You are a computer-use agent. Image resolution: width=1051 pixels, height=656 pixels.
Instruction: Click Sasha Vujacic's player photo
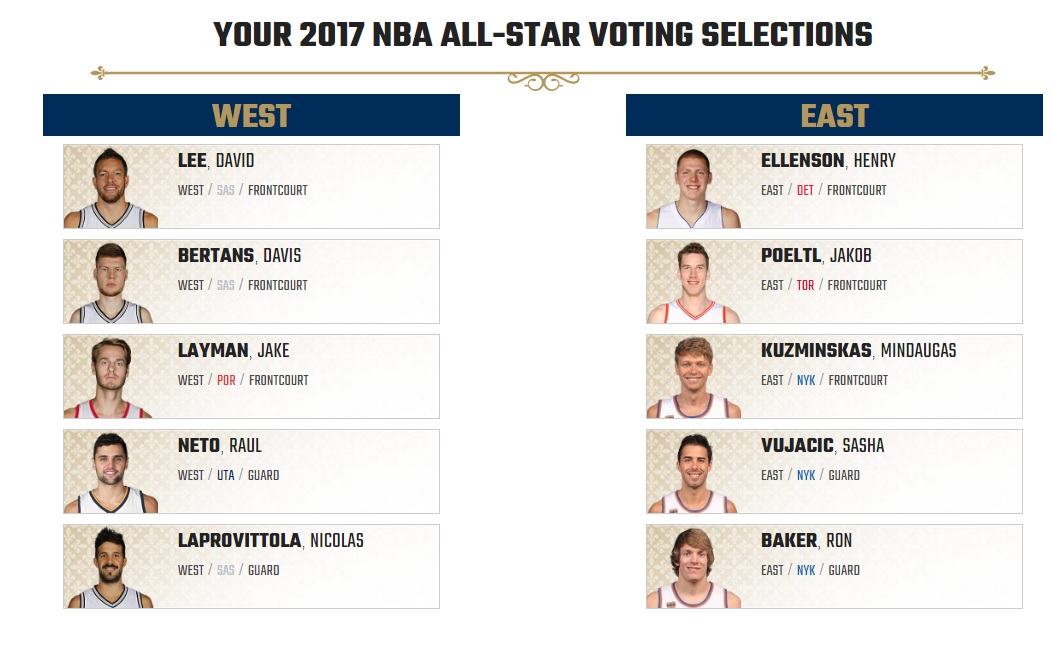[694, 473]
